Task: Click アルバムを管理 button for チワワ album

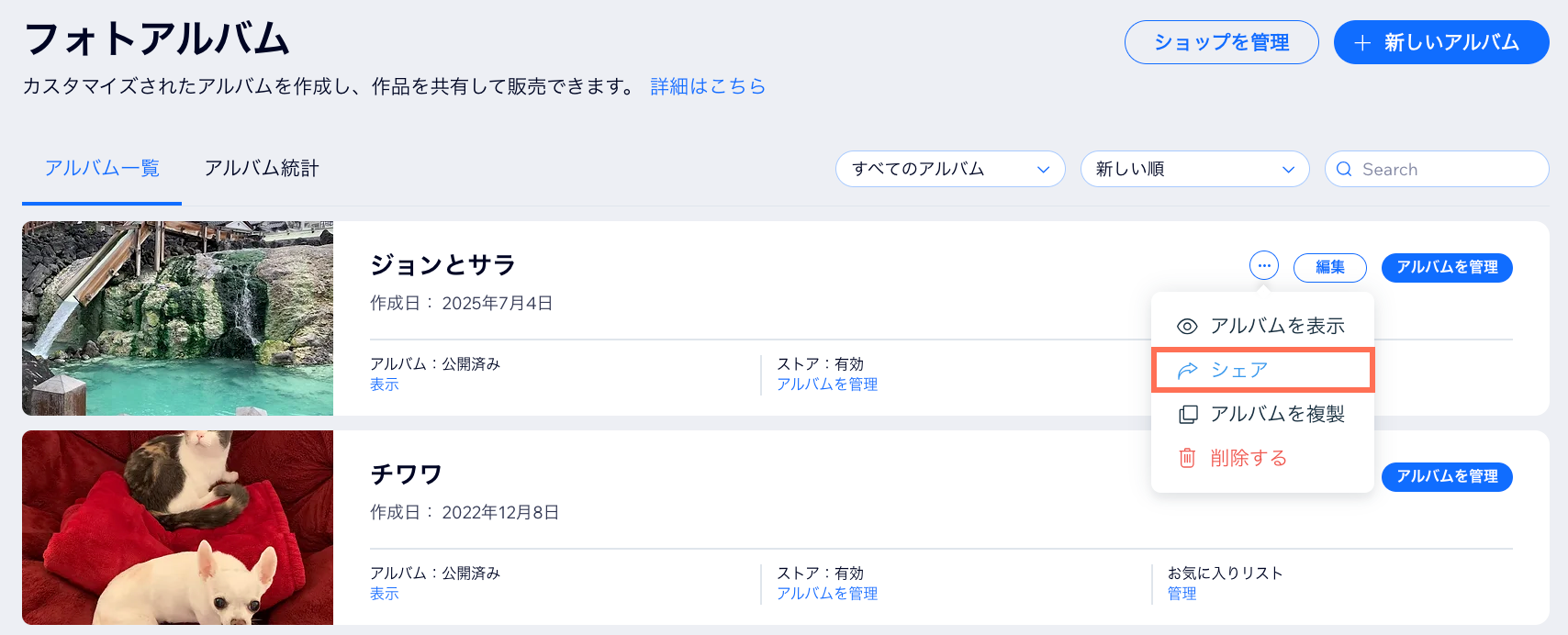Action: (x=1447, y=476)
